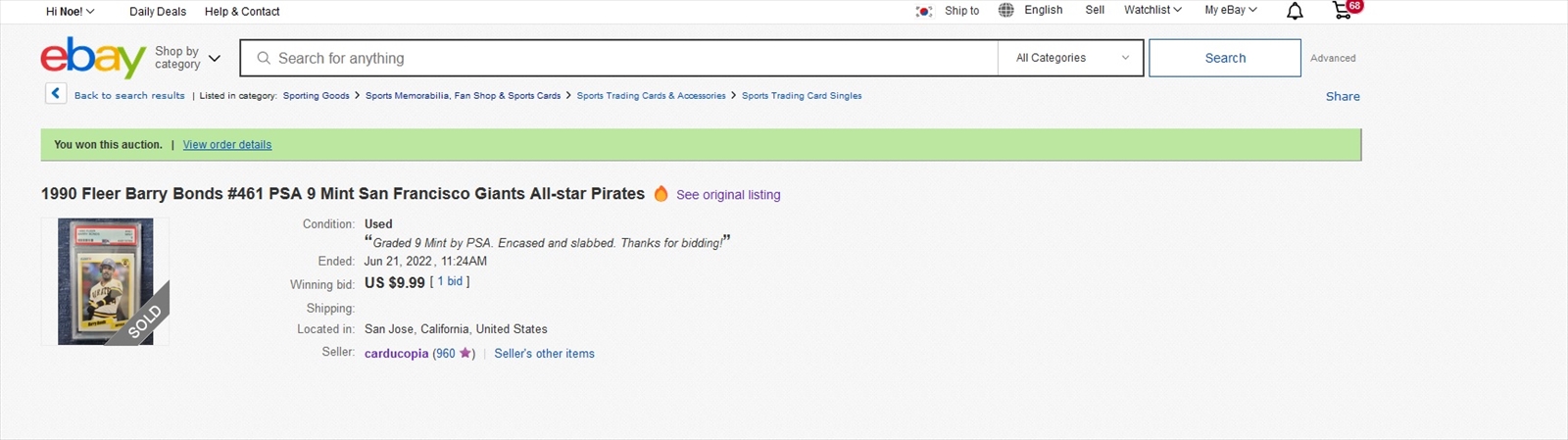
Task: Open Sporting Goods breadcrumb
Action: [316, 96]
